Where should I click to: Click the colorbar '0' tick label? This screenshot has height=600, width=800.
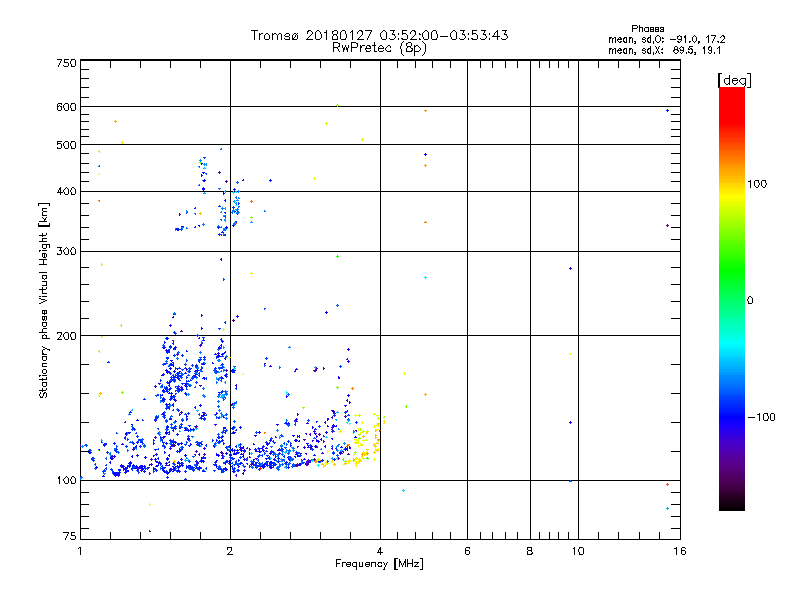coord(750,301)
